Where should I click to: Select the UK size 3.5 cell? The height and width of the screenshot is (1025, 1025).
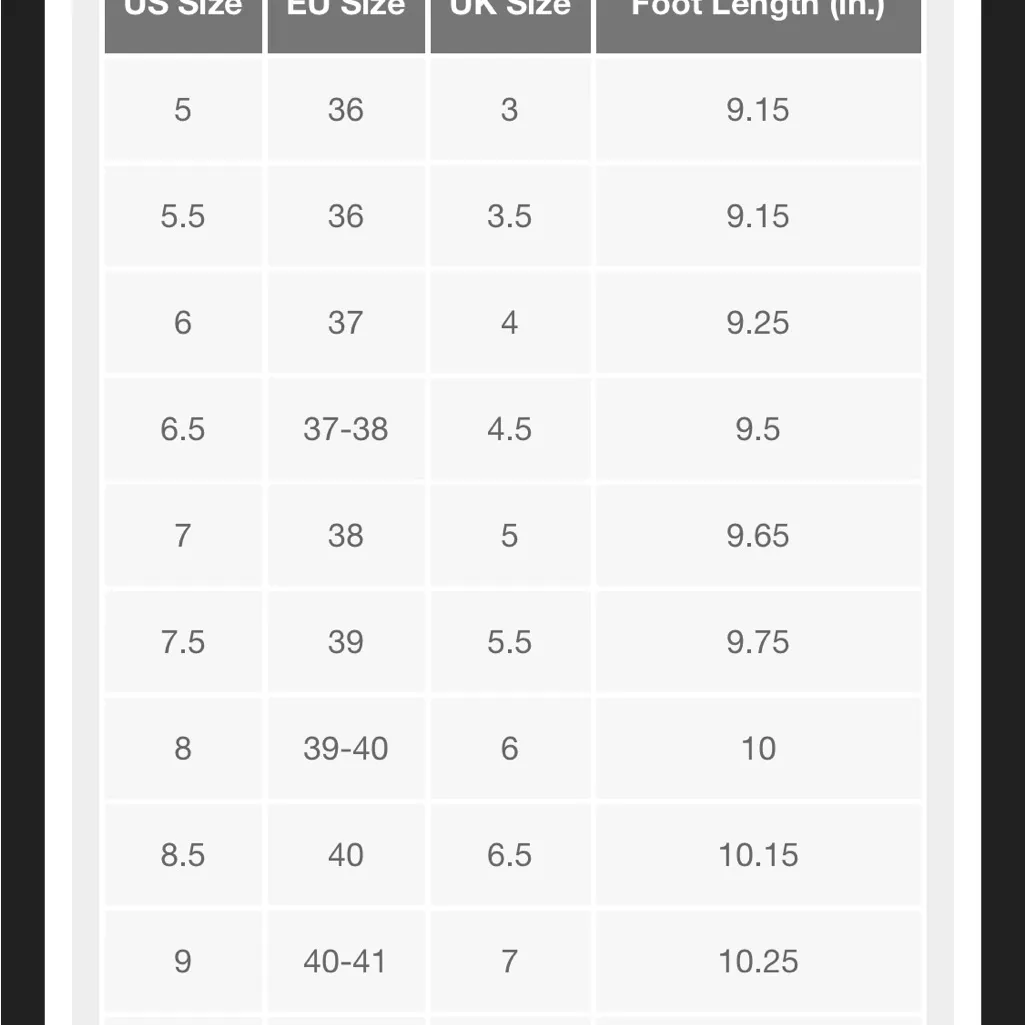tap(510, 216)
